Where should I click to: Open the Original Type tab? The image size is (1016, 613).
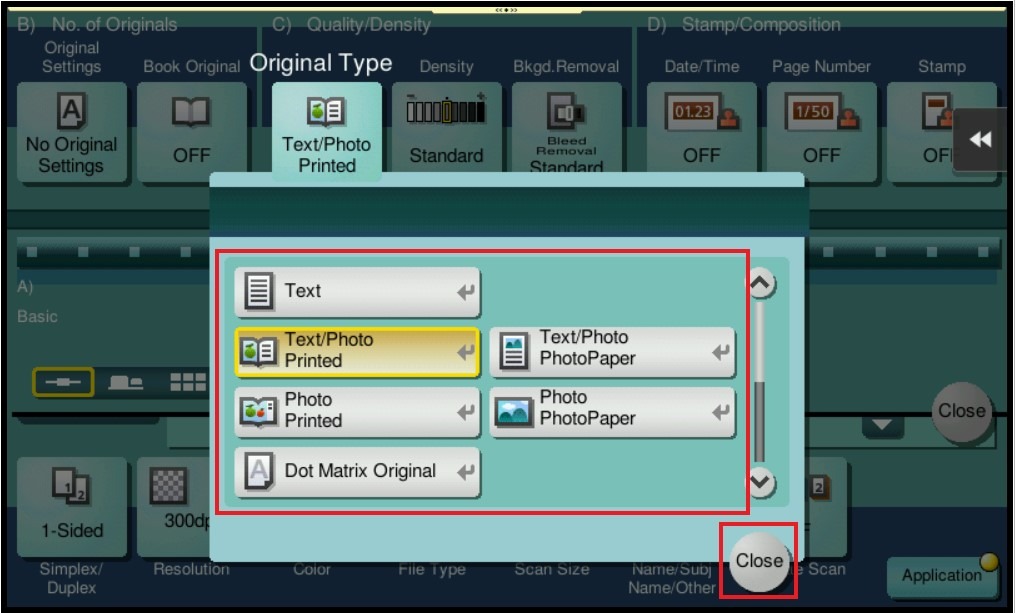[326, 132]
